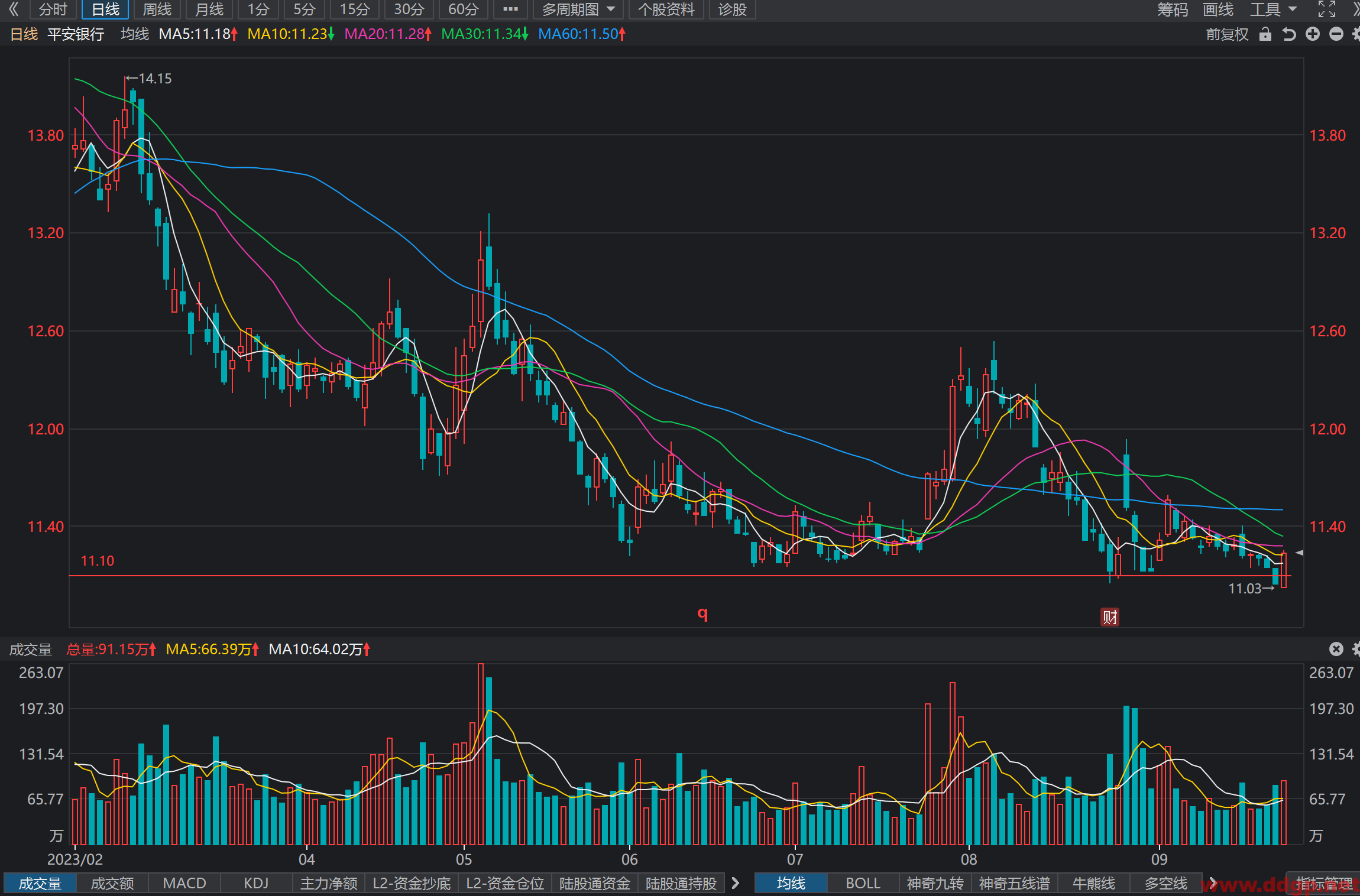Click the red q marker on chart

pyautogui.click(x=702, y=613)
